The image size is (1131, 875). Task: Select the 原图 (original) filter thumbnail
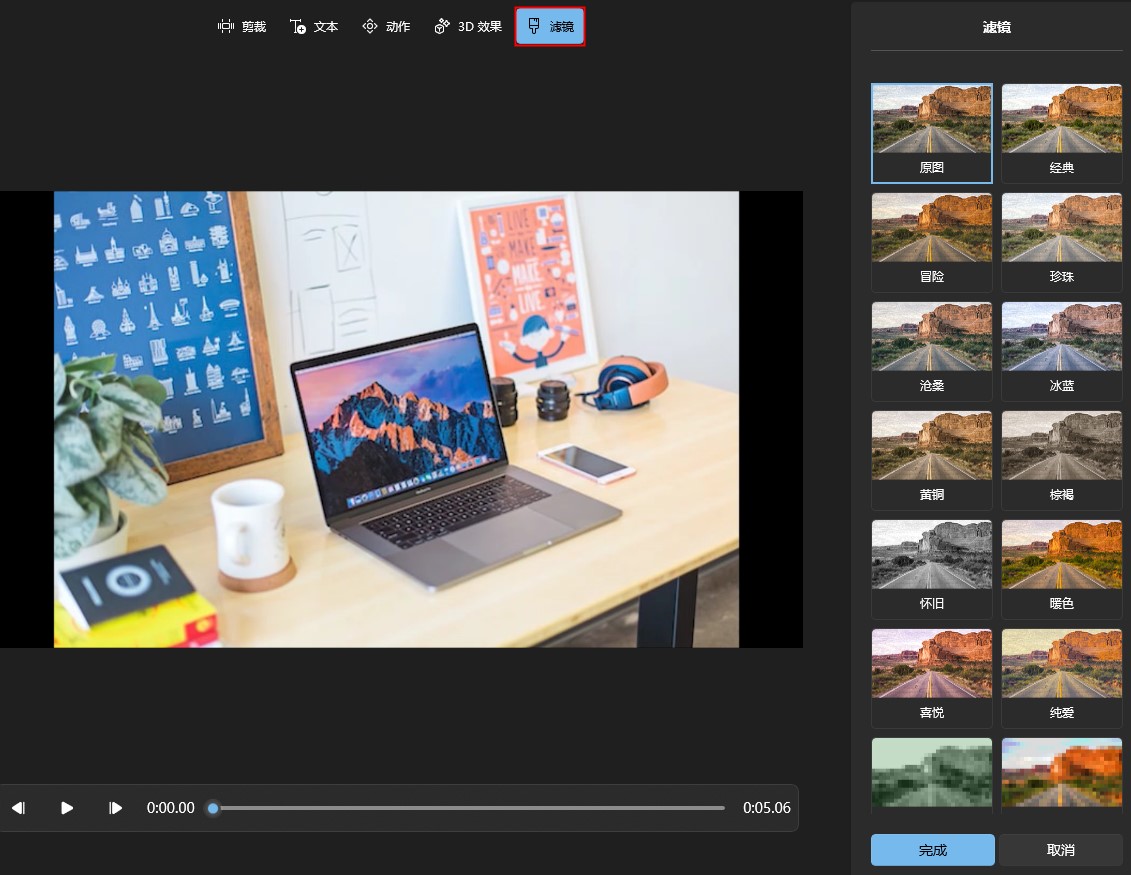931,133
